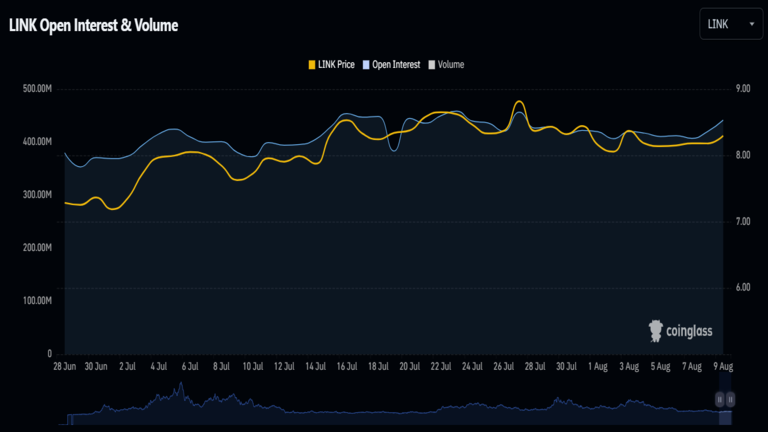Viewport: 768px width, 432px height.
Task: Click the 20 Jul date label
Action: tap(409, 366)
